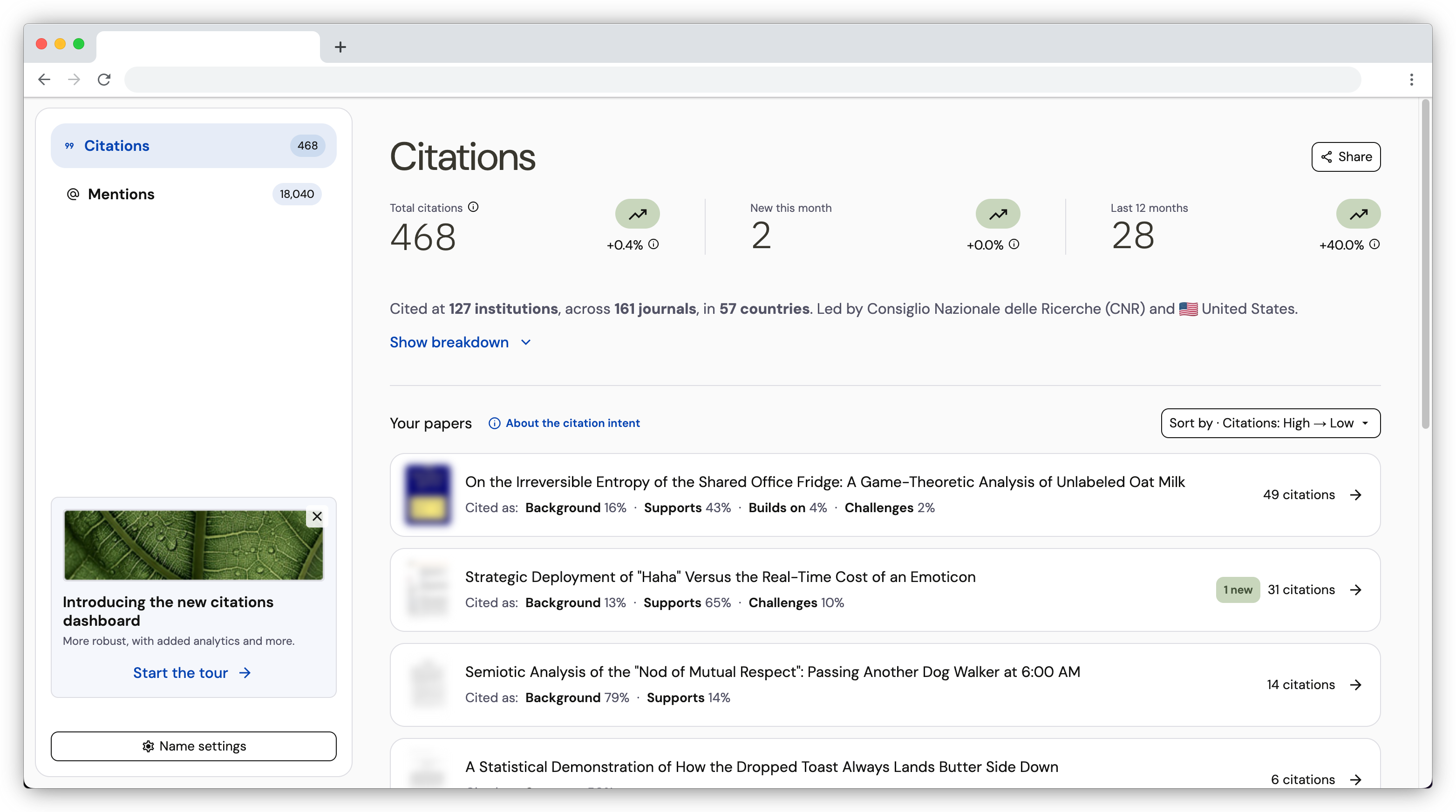Open the arrow for the 49 citations paper
Viewport: 1456px width, 812px height.
click(x=1356, y=495)
